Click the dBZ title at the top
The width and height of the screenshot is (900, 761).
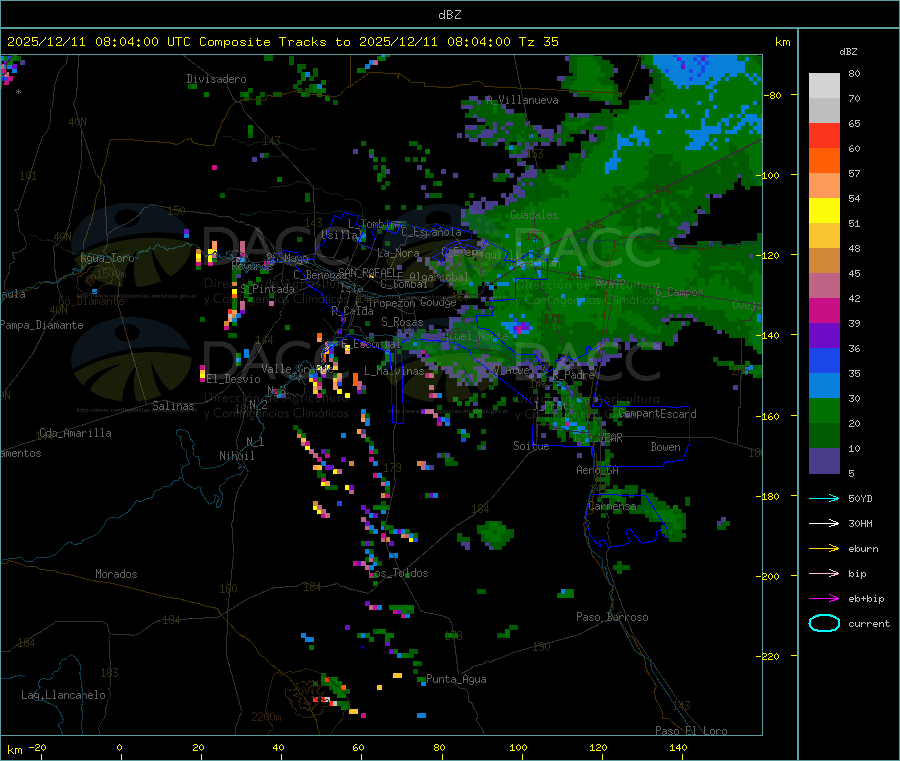click(449, 15)
